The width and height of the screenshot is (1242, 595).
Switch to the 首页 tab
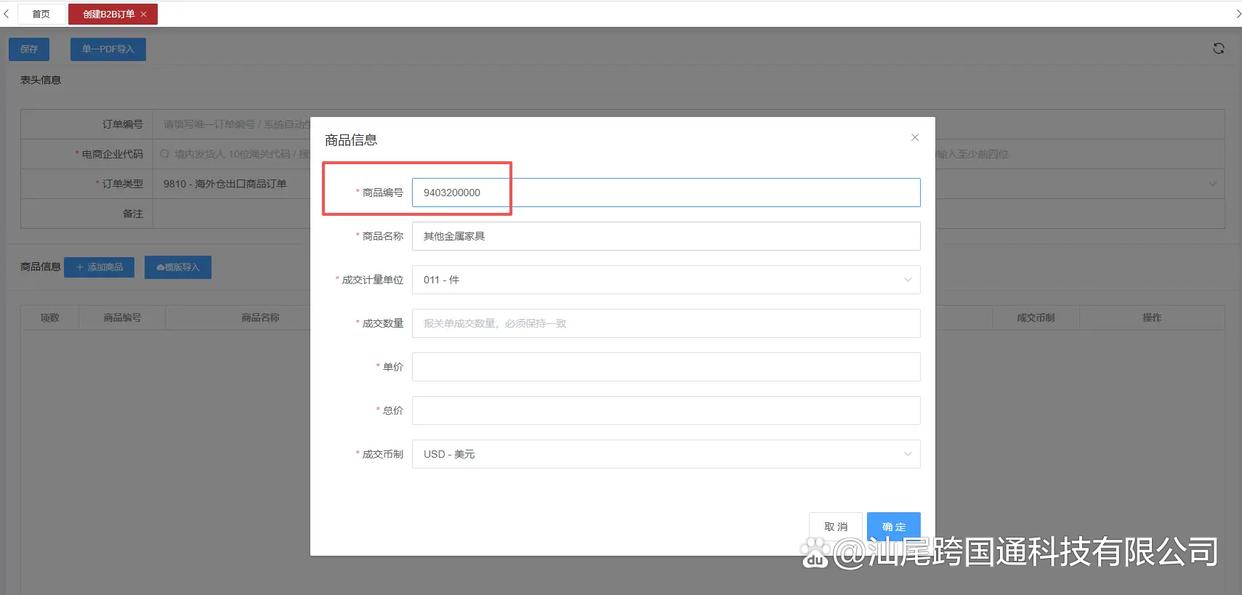[41, 14]
